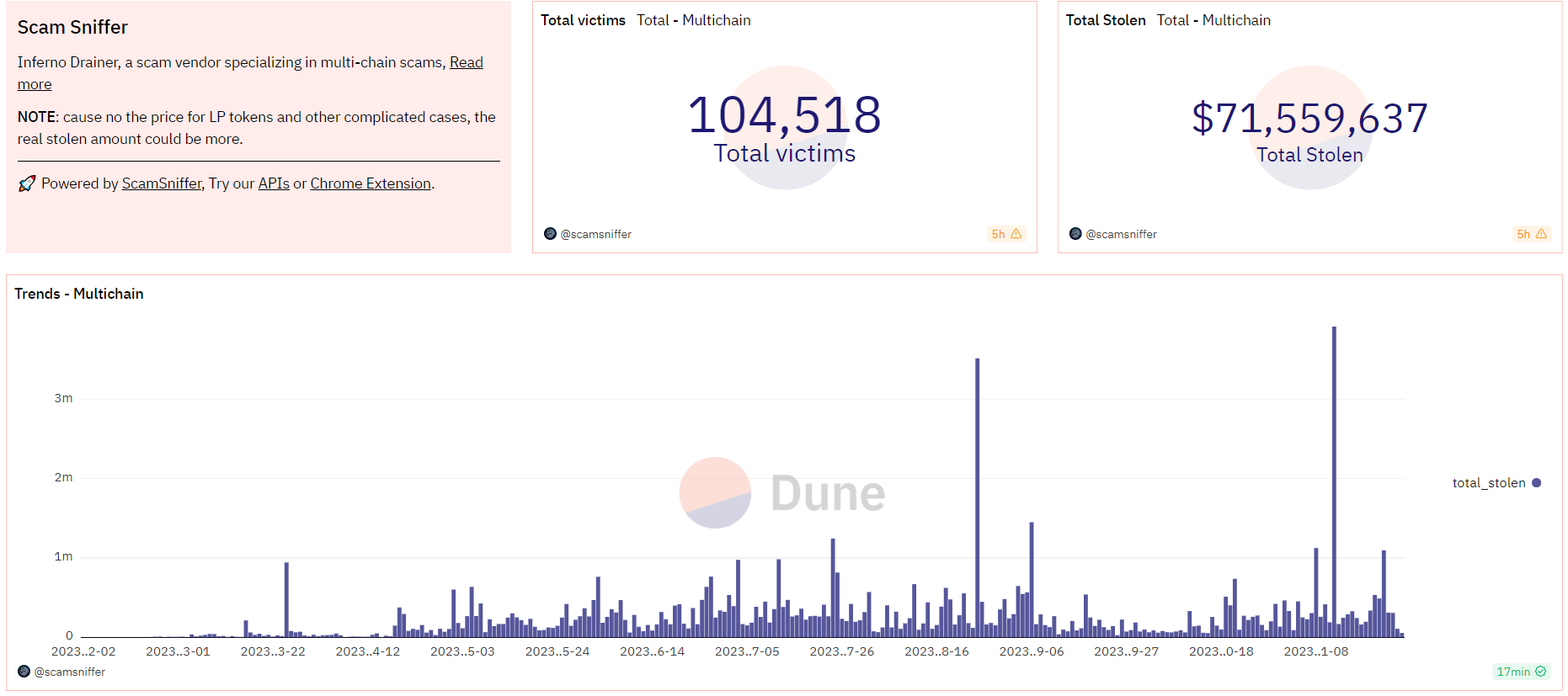This screenshot has width=1568, height=696.
Task: Click the tall spike bar after 2023..8-16
Action: [x=978, y=497]
